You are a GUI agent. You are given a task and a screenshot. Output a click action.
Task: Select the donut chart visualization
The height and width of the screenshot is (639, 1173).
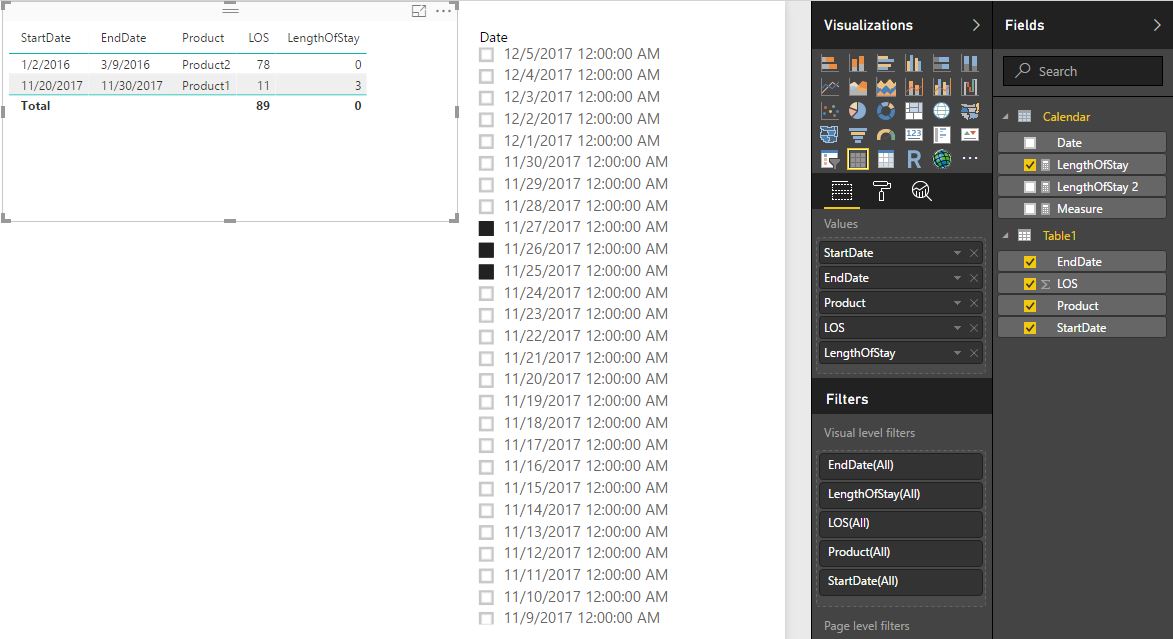[886, 111]
